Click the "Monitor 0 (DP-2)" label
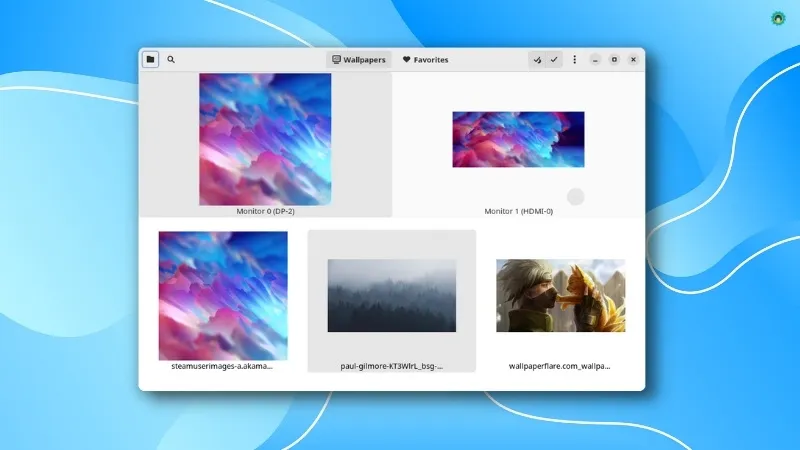The image size is (800, 450). 265,212
